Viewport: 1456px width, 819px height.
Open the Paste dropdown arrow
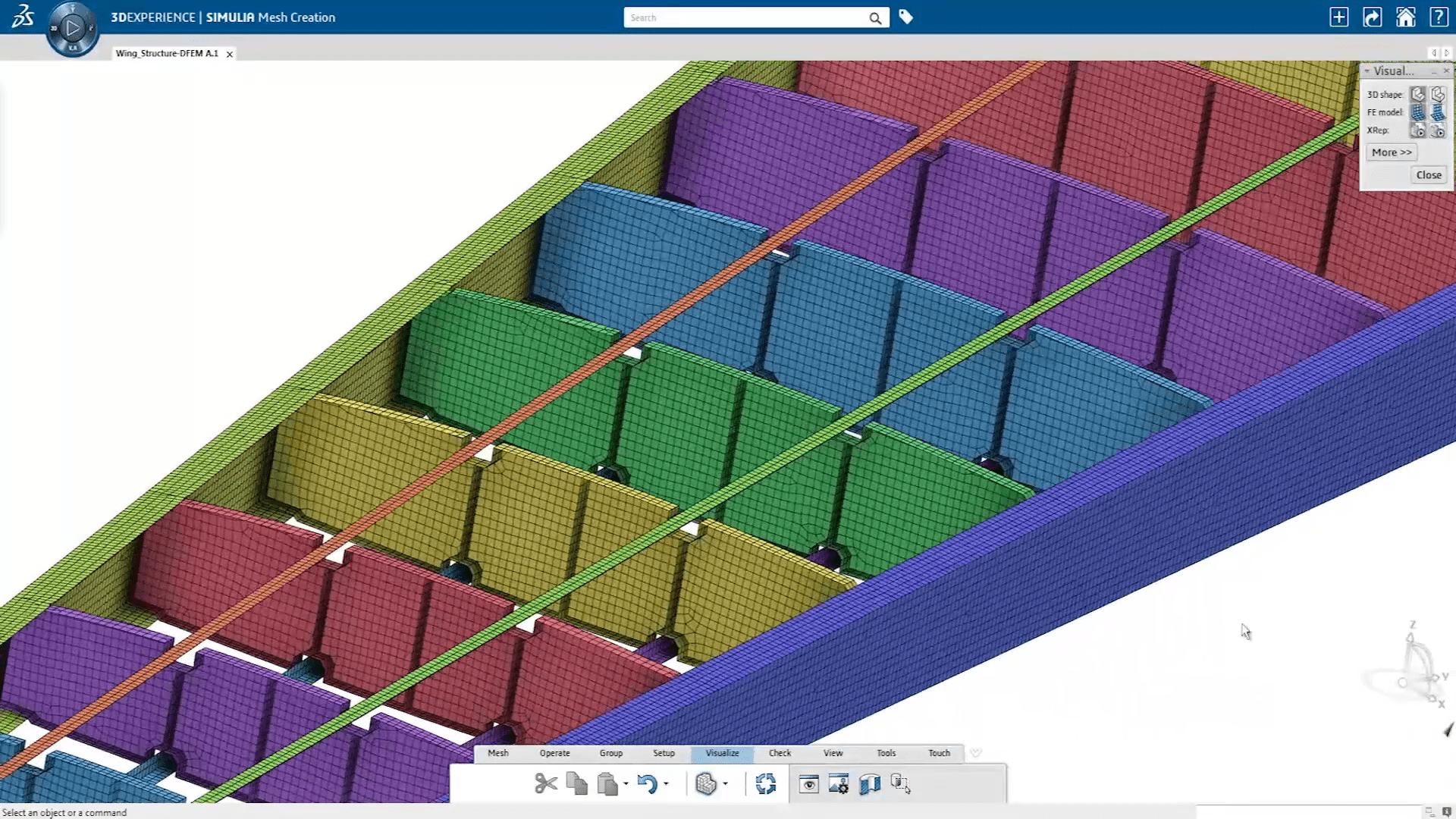click(626, 783)
